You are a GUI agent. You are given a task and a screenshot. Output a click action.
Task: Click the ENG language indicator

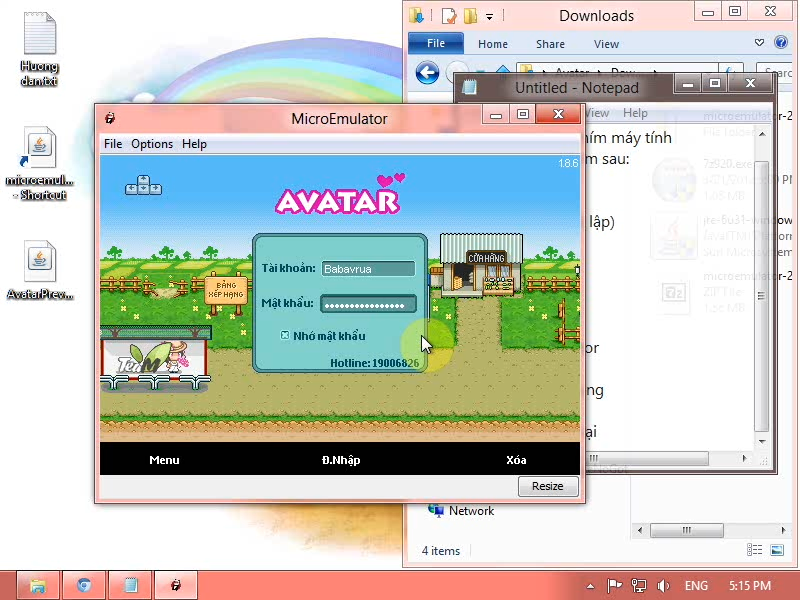[x=696, y=586]
